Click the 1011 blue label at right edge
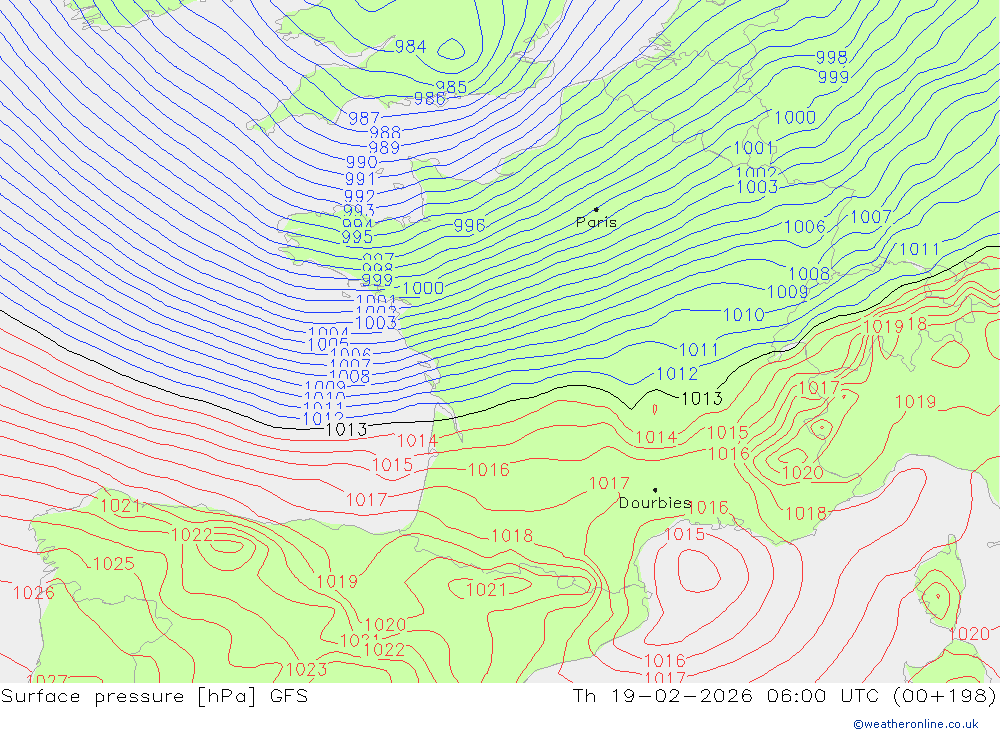The height and width of the screenshot is (733, 1000). tap(919, 249)
